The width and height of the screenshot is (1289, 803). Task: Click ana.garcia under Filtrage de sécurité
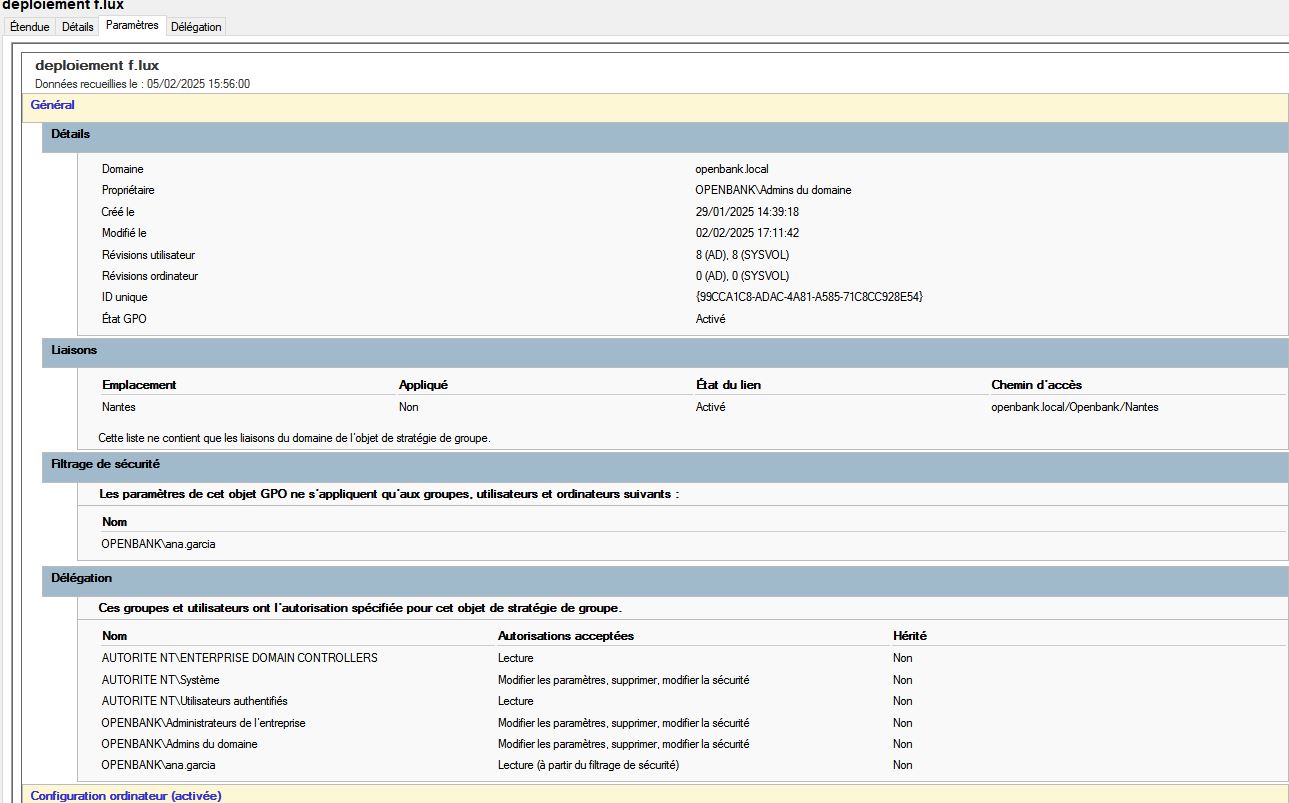click(x=158, y=544)
